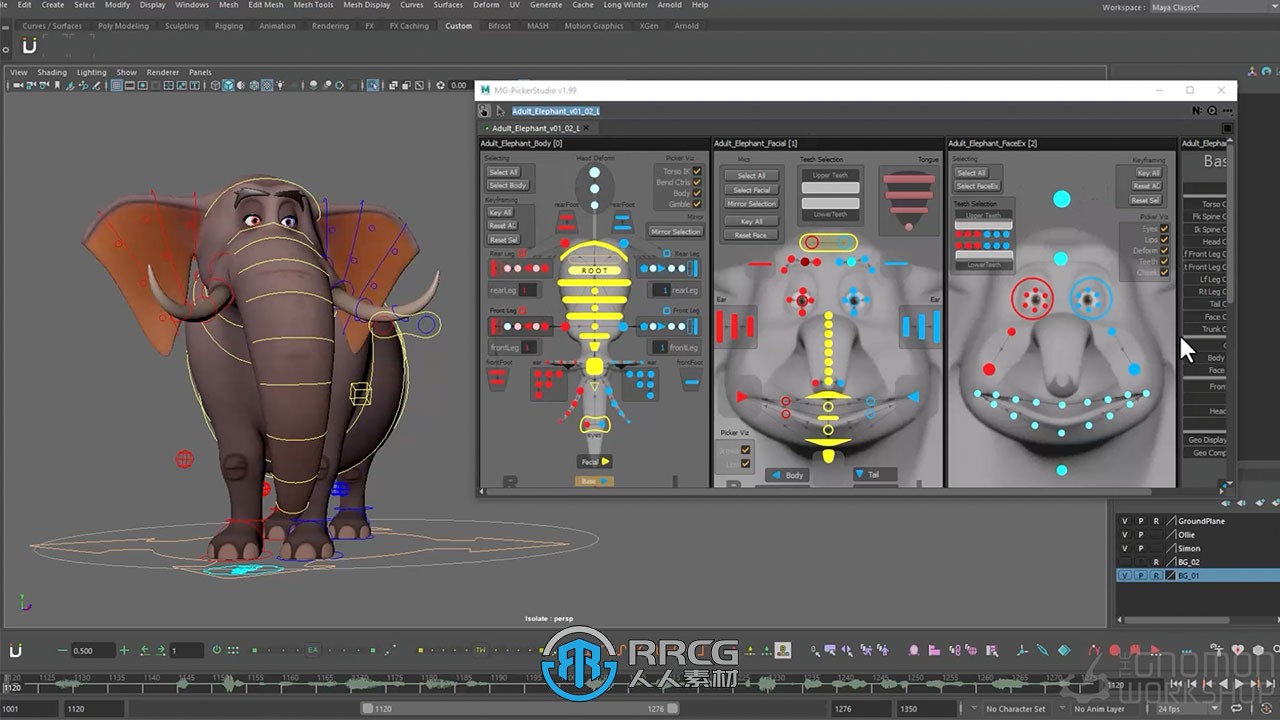Click the root control in Body picker

coord(595,270)
